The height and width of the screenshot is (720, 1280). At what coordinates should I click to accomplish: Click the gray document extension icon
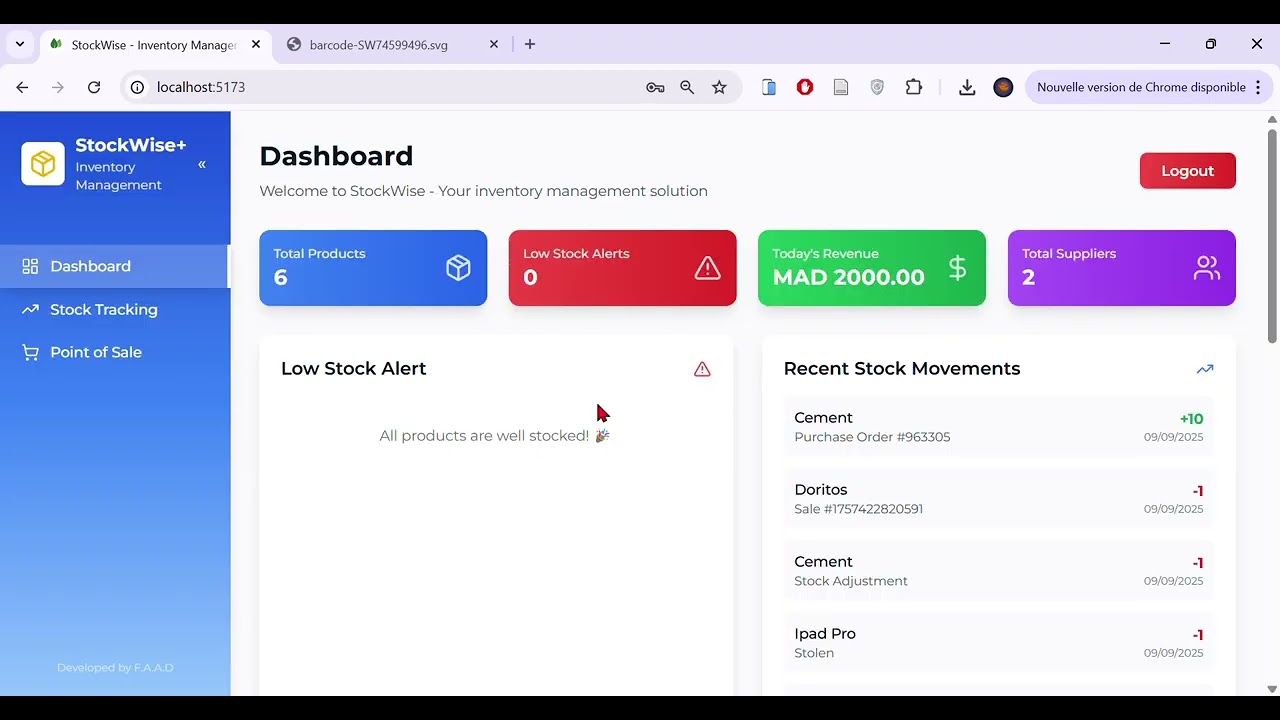pyautogui.click(x=841, y=88)
